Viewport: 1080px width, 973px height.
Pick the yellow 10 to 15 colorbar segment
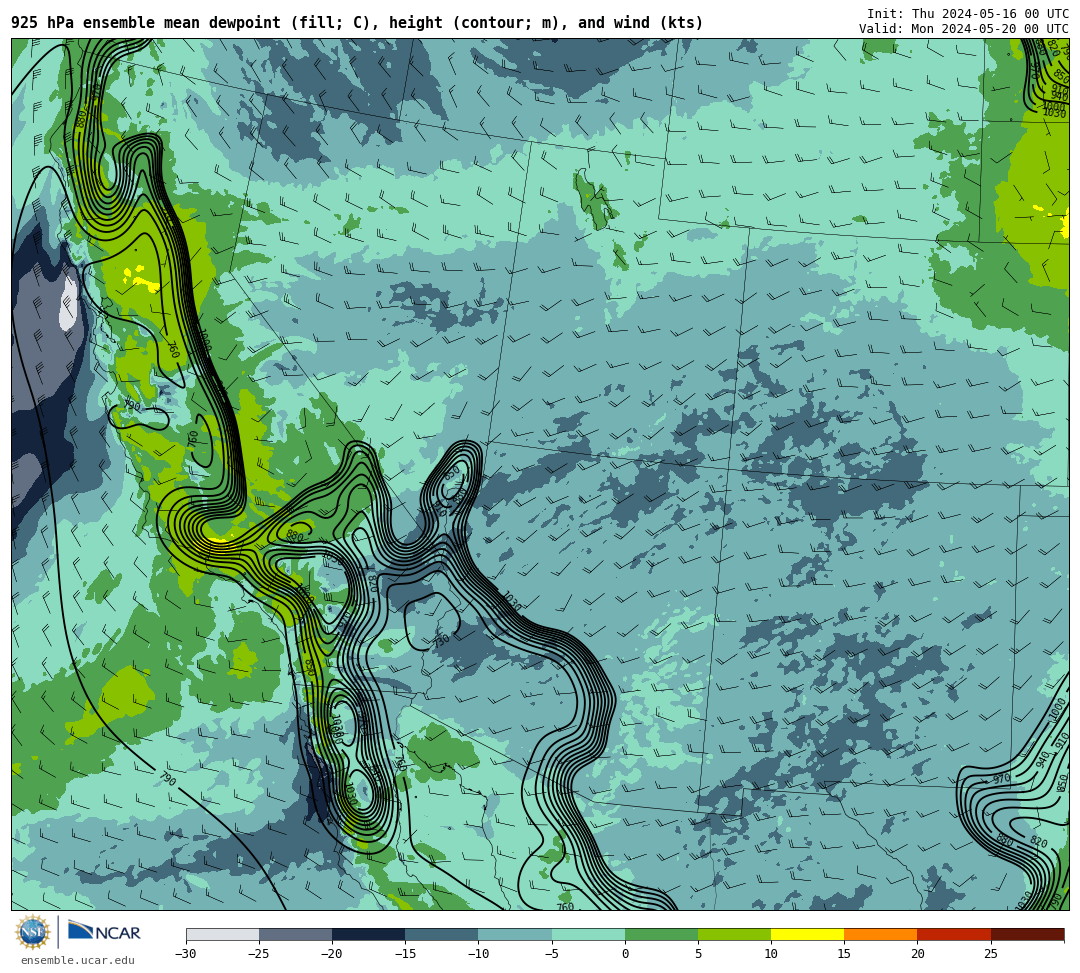click(x=807, y=934)
